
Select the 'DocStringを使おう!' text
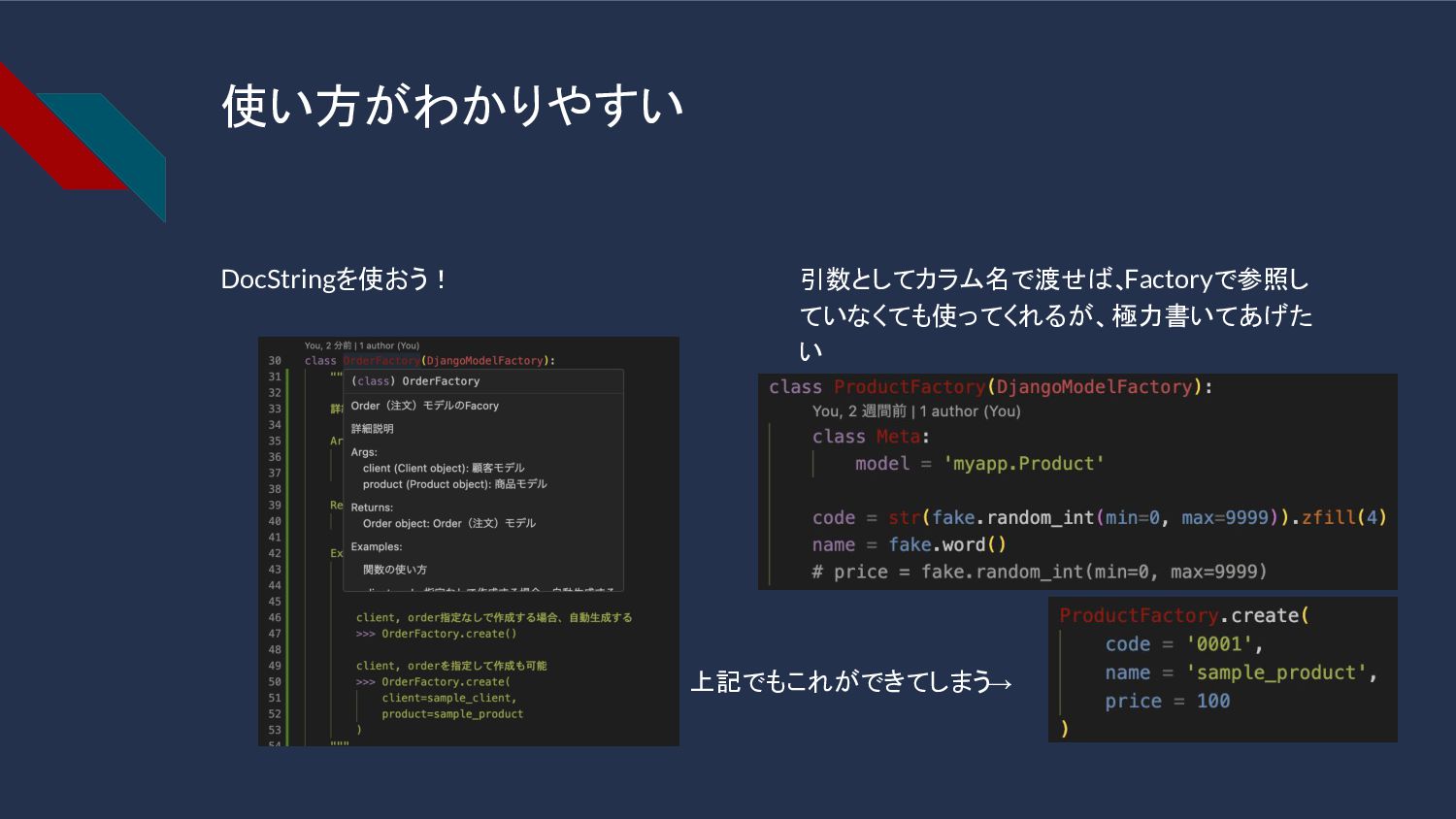click(333, 279)
